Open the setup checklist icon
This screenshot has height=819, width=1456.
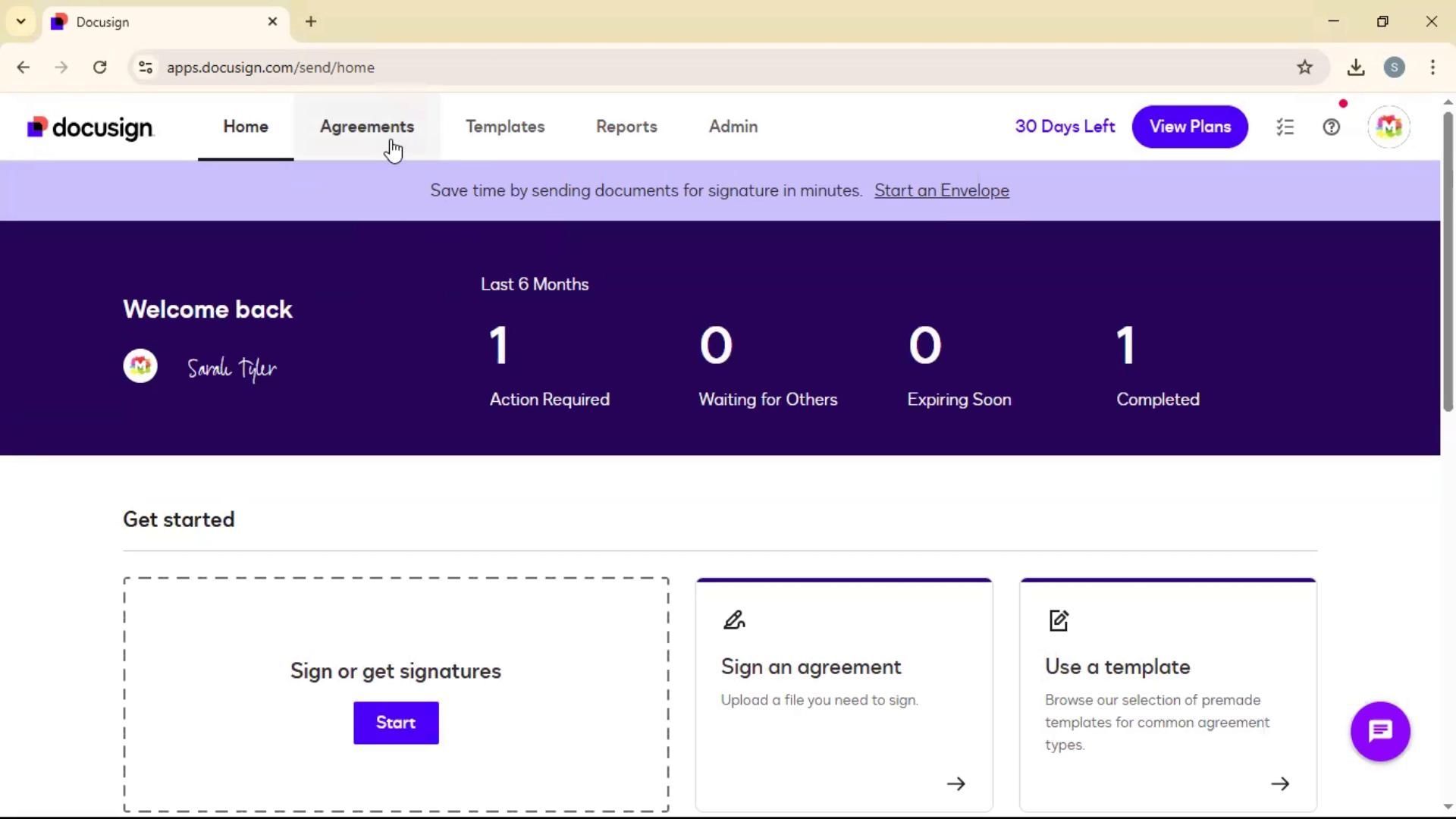1285,127
